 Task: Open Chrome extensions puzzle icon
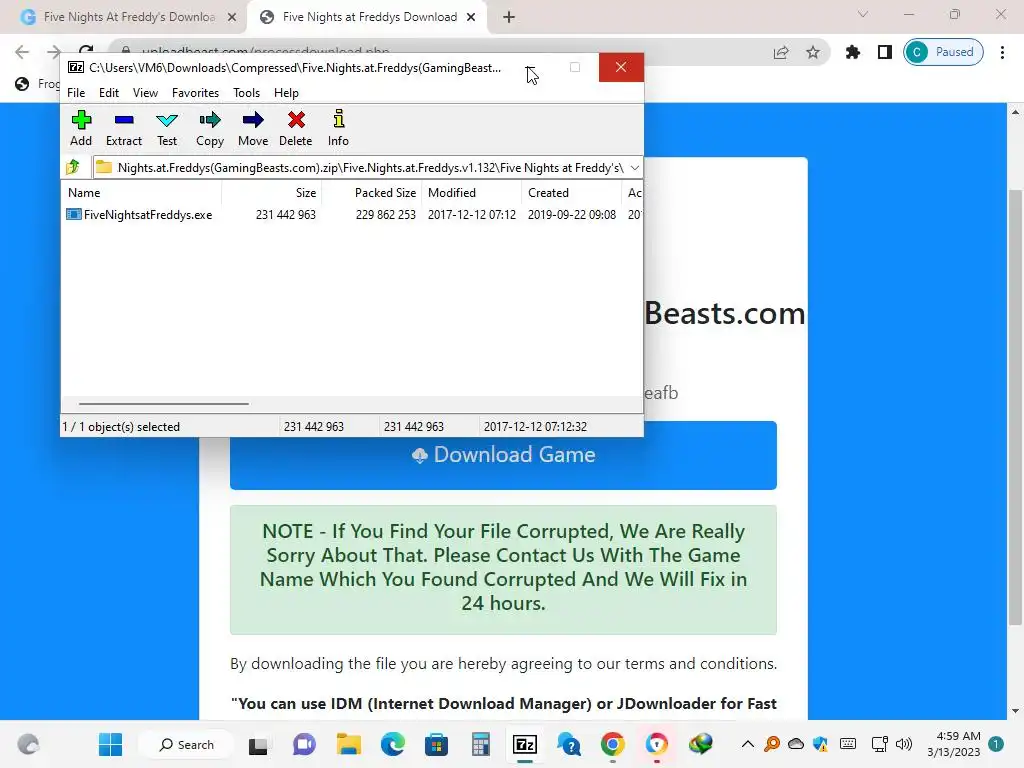point(852,52)
